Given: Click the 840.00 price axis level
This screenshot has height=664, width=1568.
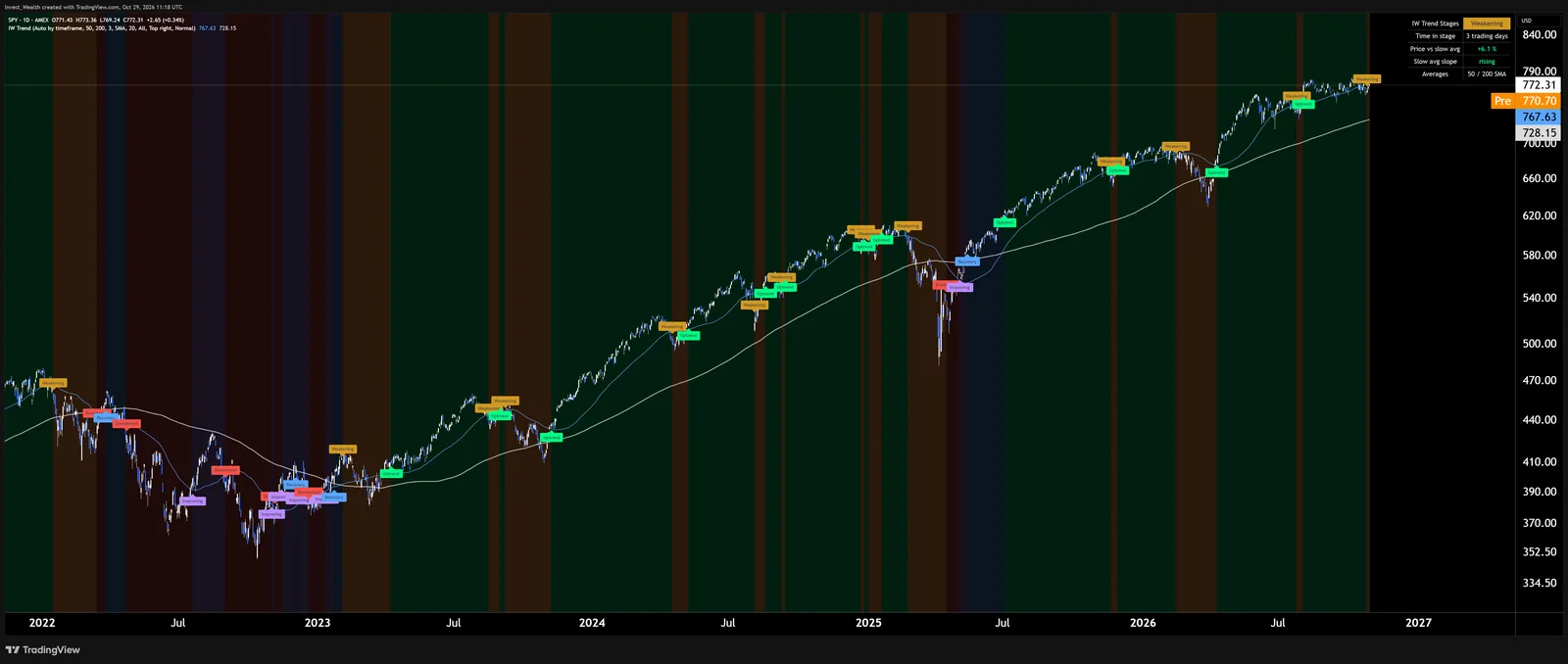Looking at the screenshot, I should [x=1539, y=35].
